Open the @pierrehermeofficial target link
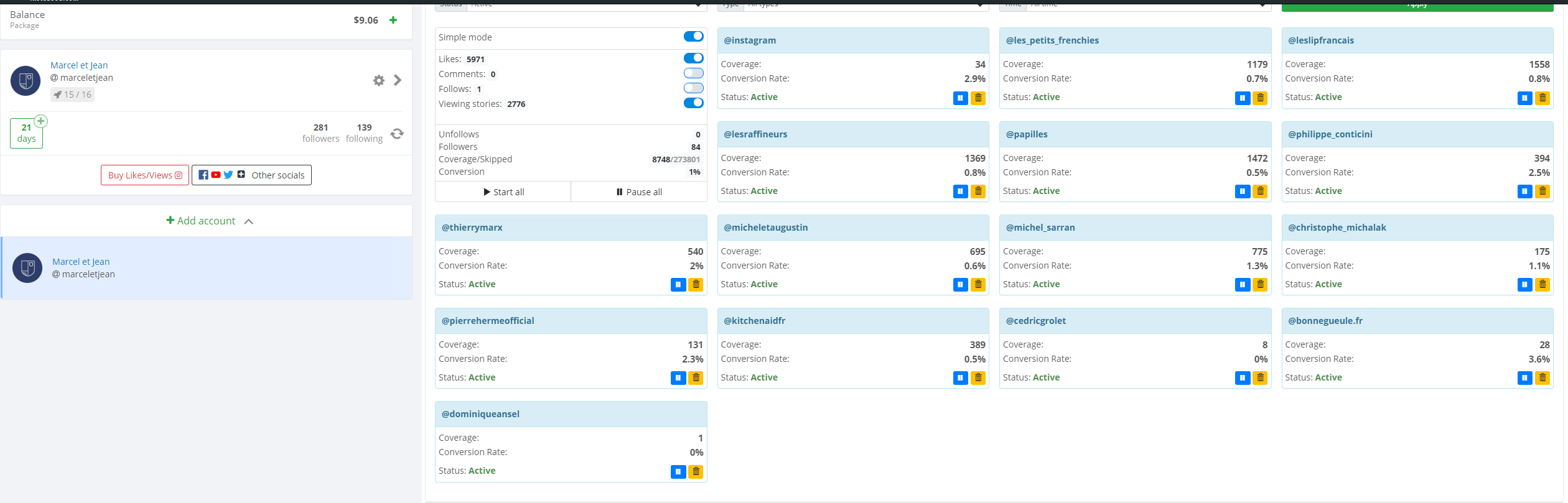 pos(488,321)
